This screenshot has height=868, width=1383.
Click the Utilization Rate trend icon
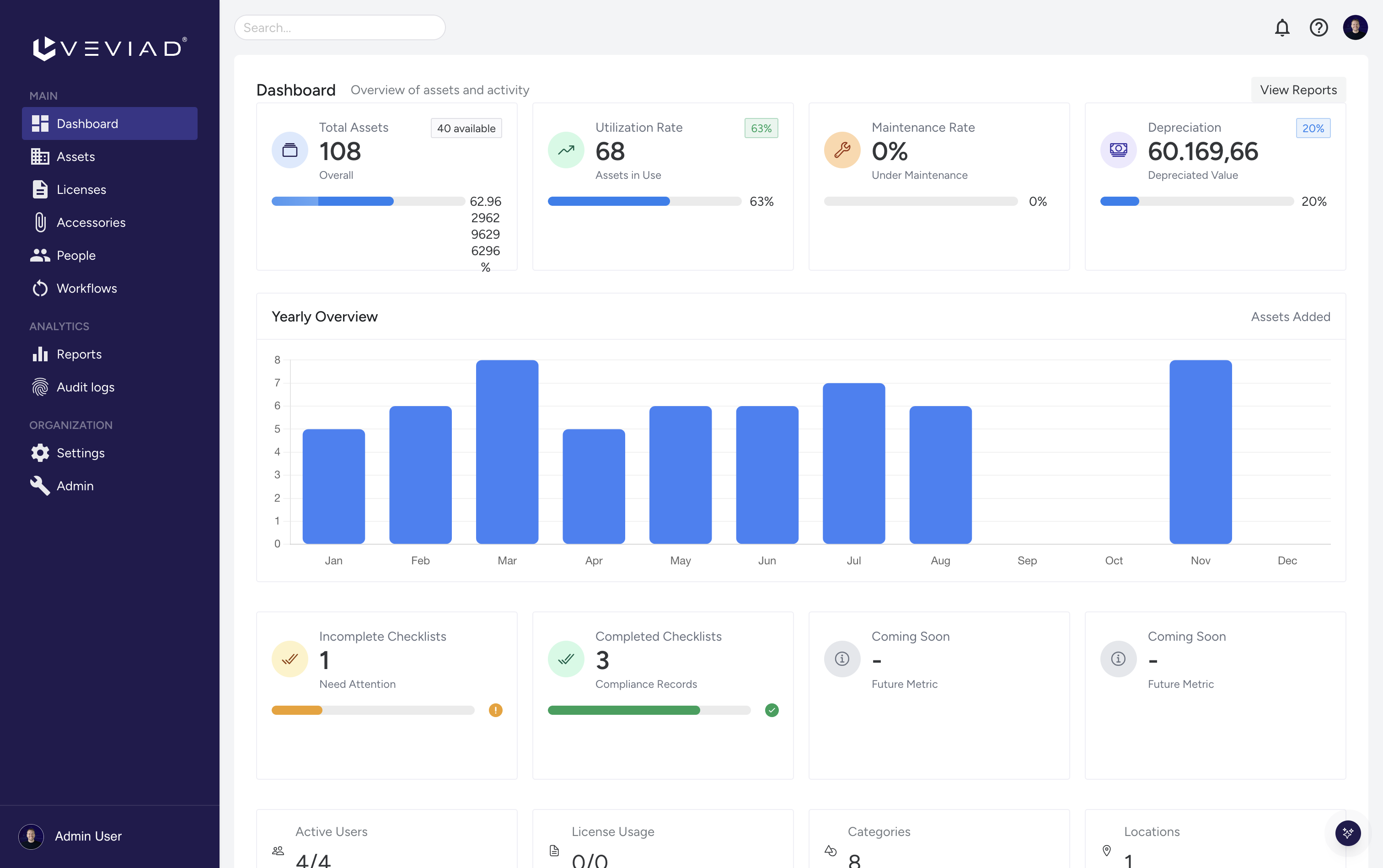coord(565,150)
